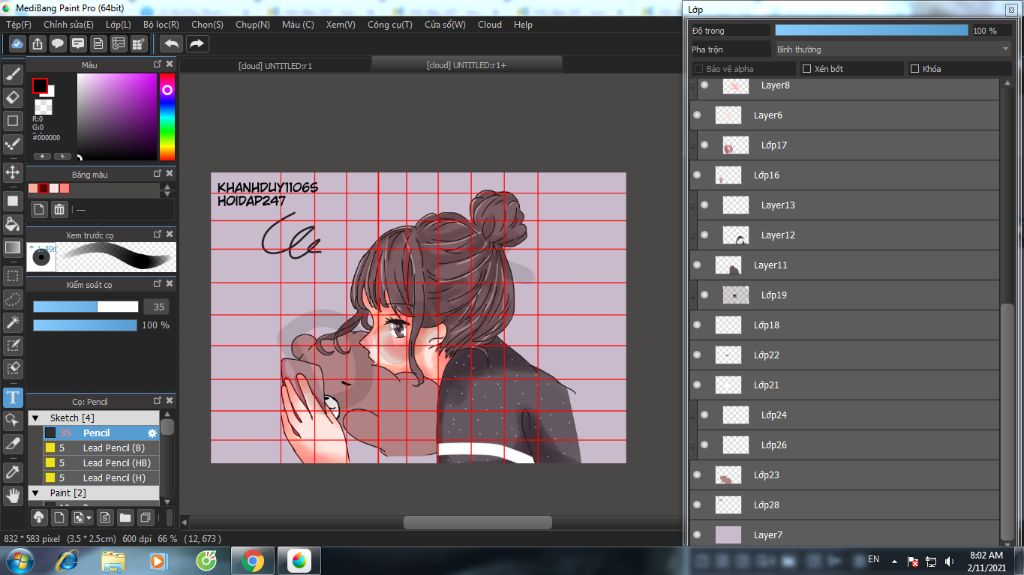This screenshot has height=575, width=1024.
Task: Click the speech bubble toolbar icon
Action: point(57,44)
